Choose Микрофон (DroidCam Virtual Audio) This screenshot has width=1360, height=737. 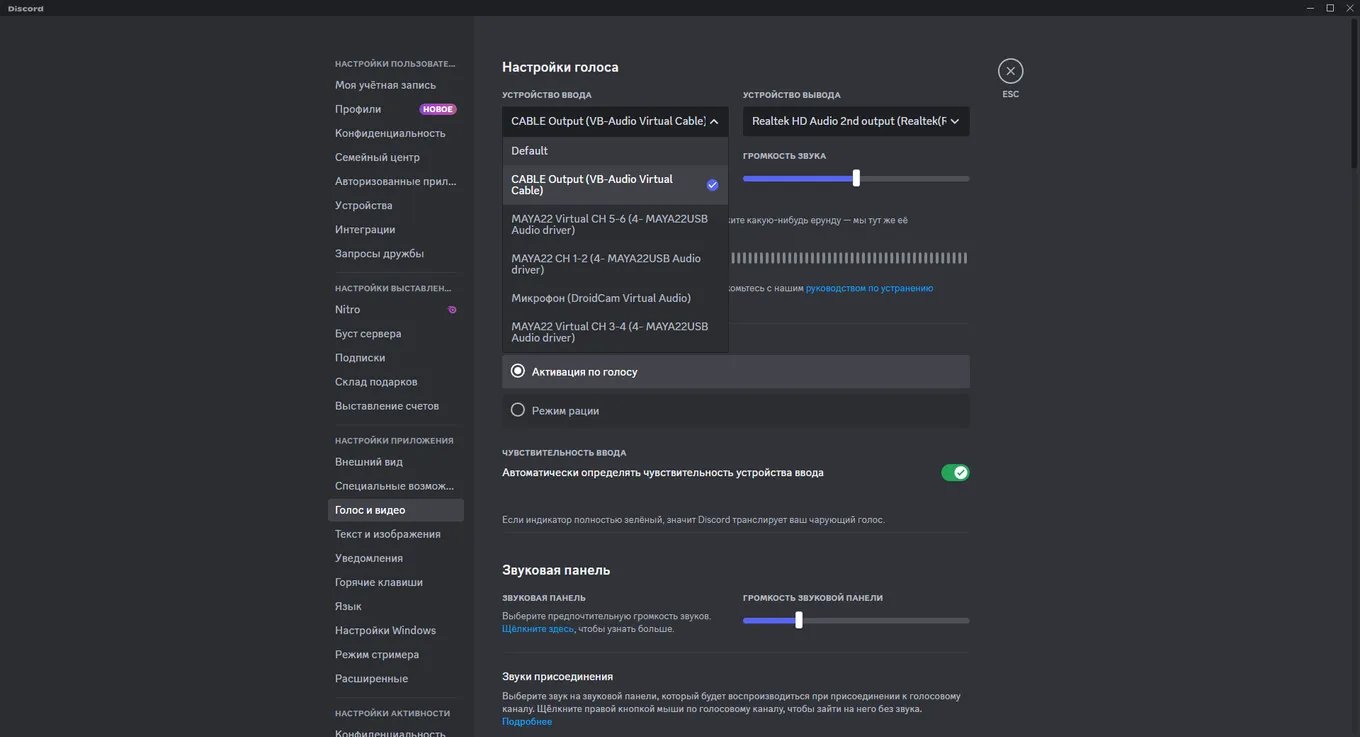[x=615, y=298]
